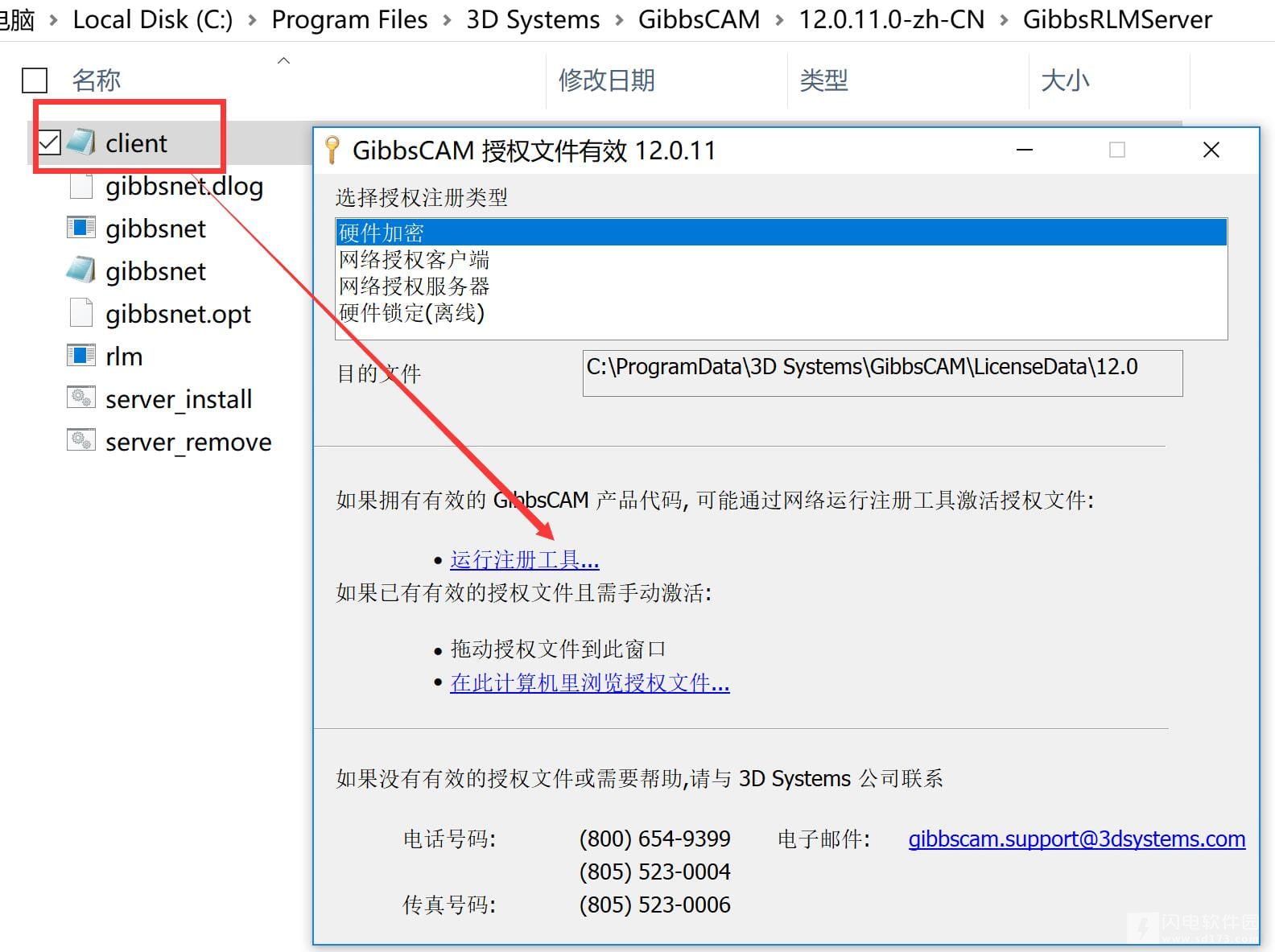Click the gibbsnet.opt file icon
Viewport: 1275px width, 952px height.
tap(80, 313)
